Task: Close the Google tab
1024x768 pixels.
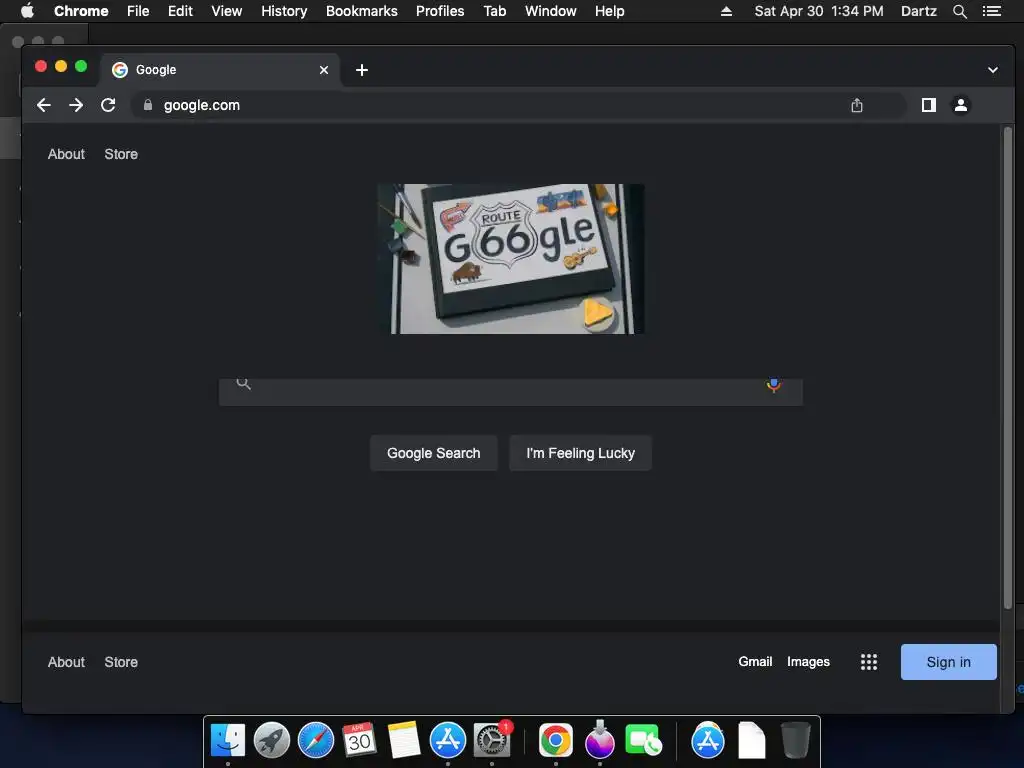Action: 324,70
